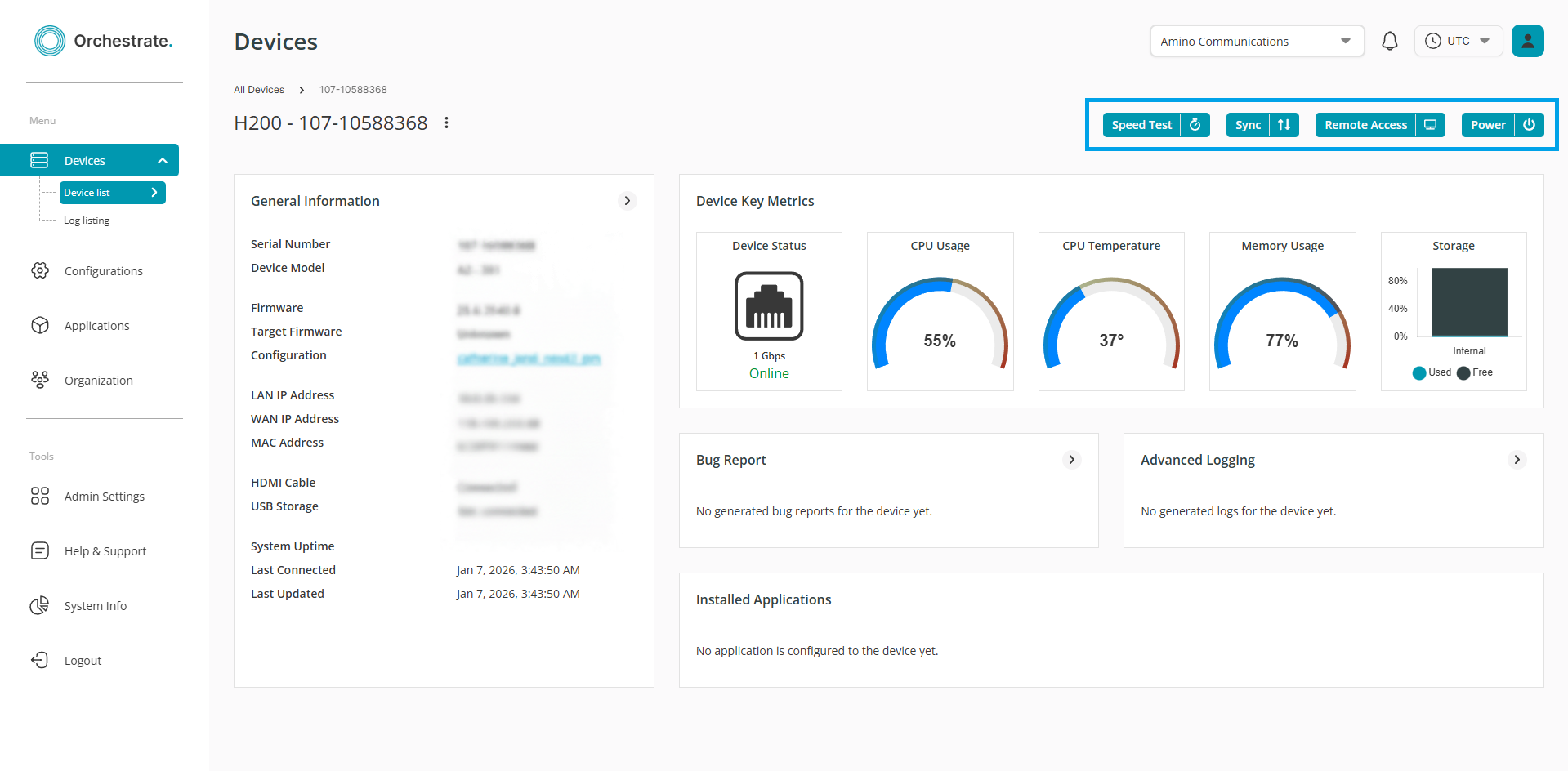Click the Speed Test gauge icon
Viewport: 1568px width, 771px height.
point(1195,125)
